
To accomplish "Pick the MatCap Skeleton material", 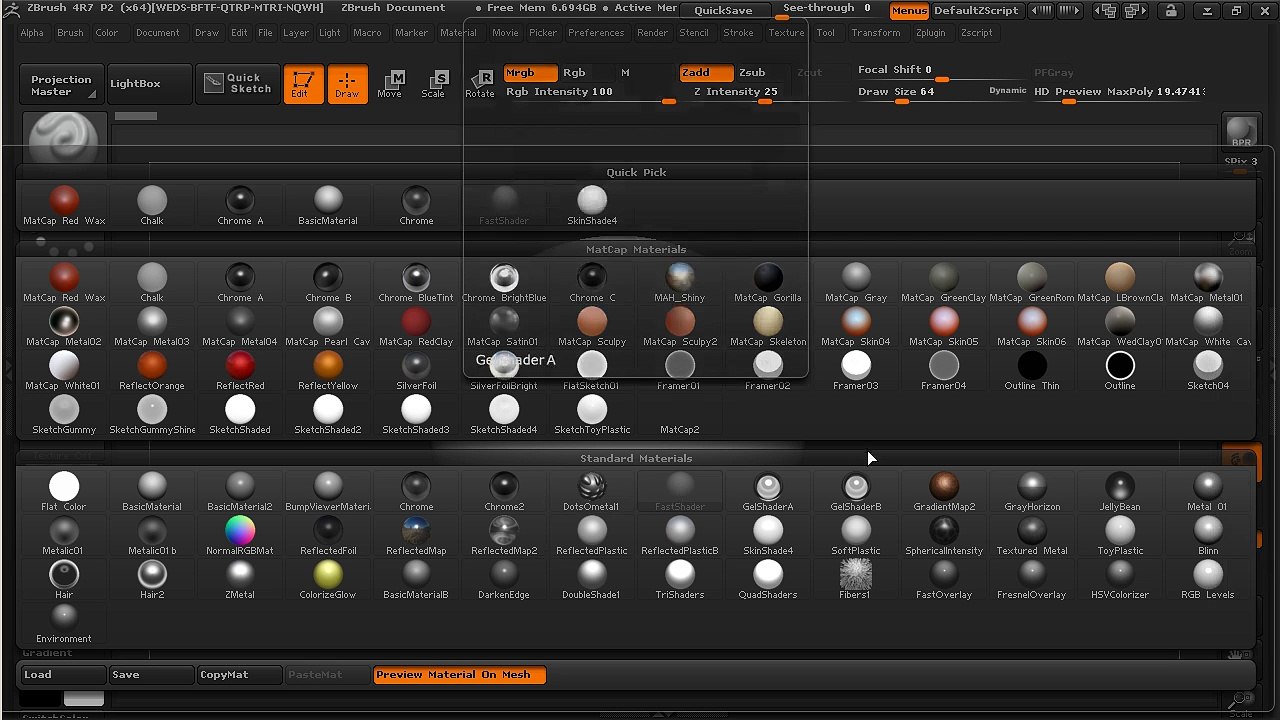I will (x=768, y=327).
